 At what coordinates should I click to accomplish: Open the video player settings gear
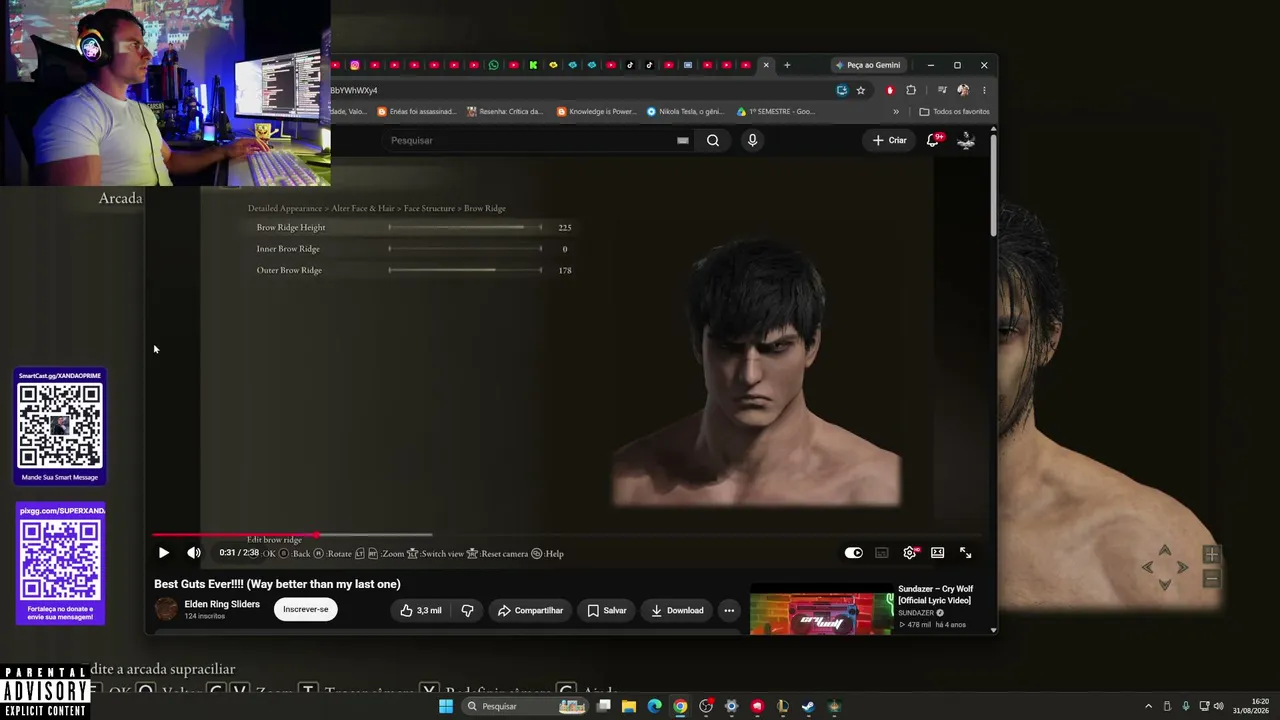click(x=909, y=553)
